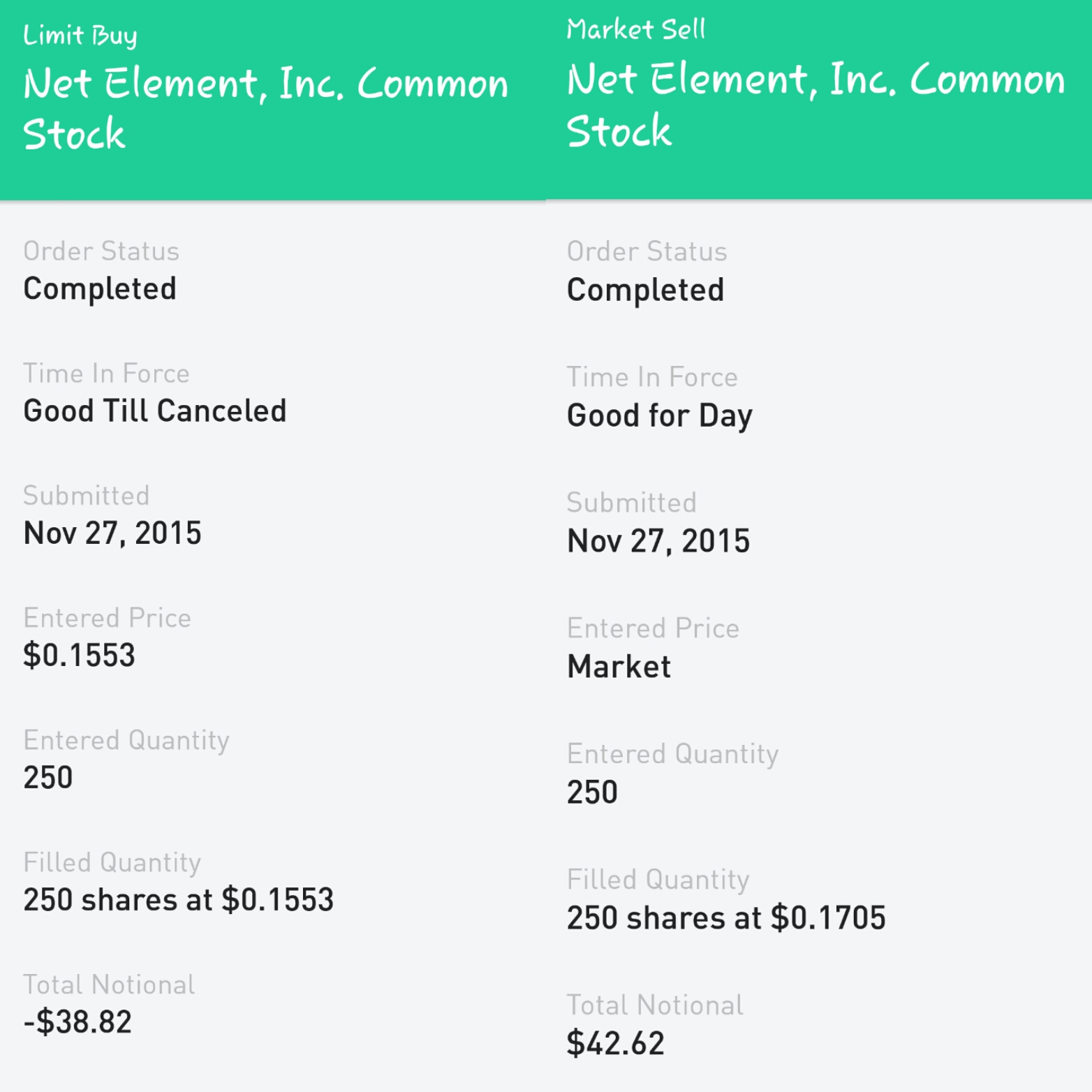The height and width of the screenshot is (1092, 1092).
Task: Tap the Market entered price value
Action: 619,667
